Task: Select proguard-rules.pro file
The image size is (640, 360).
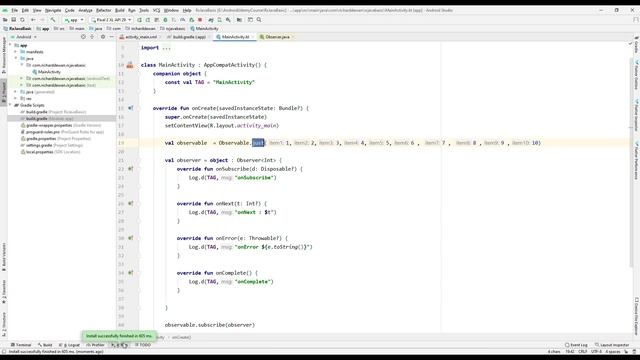Action: 62,132
